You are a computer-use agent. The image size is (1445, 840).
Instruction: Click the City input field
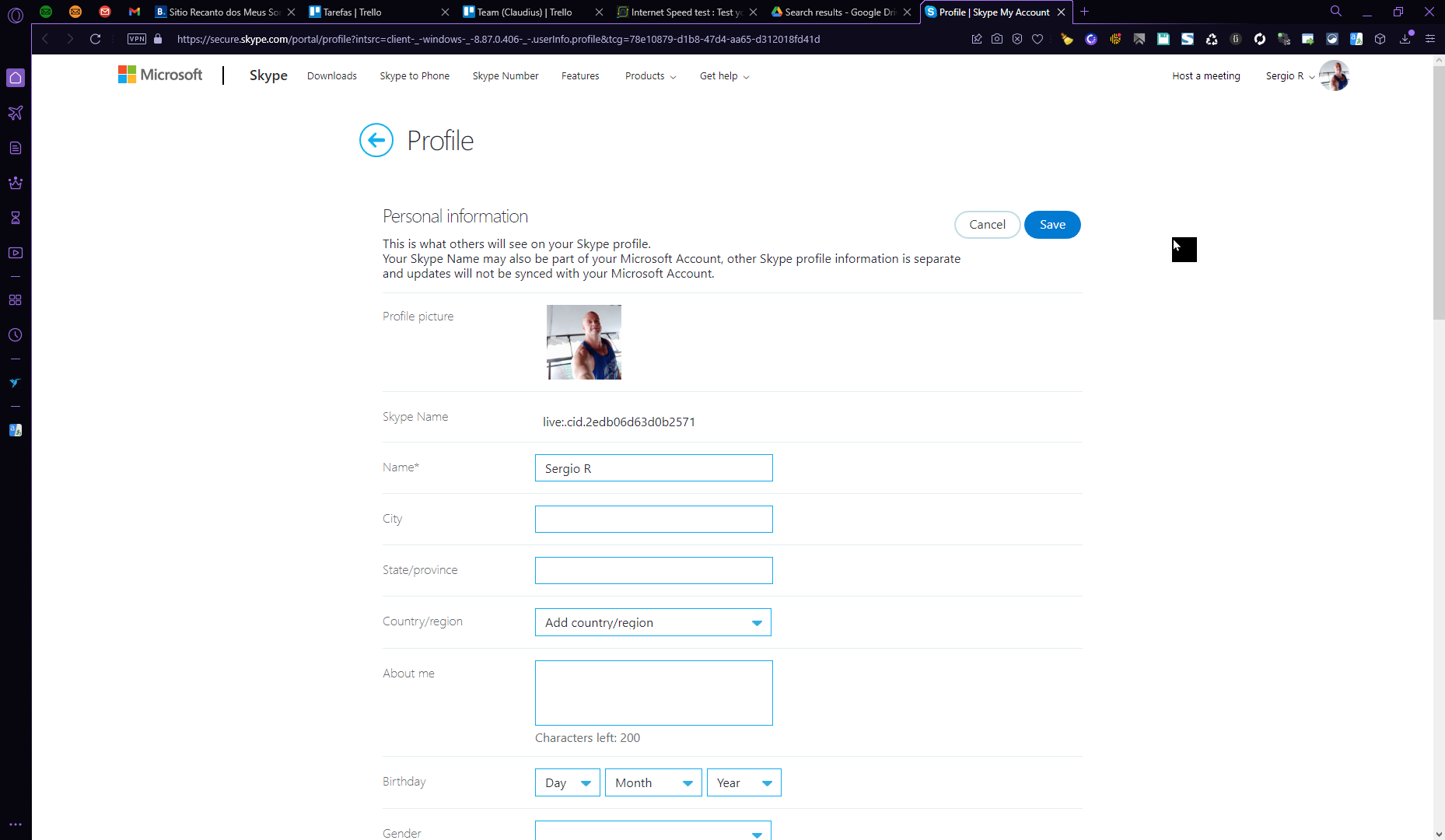[x=654, y=520]
